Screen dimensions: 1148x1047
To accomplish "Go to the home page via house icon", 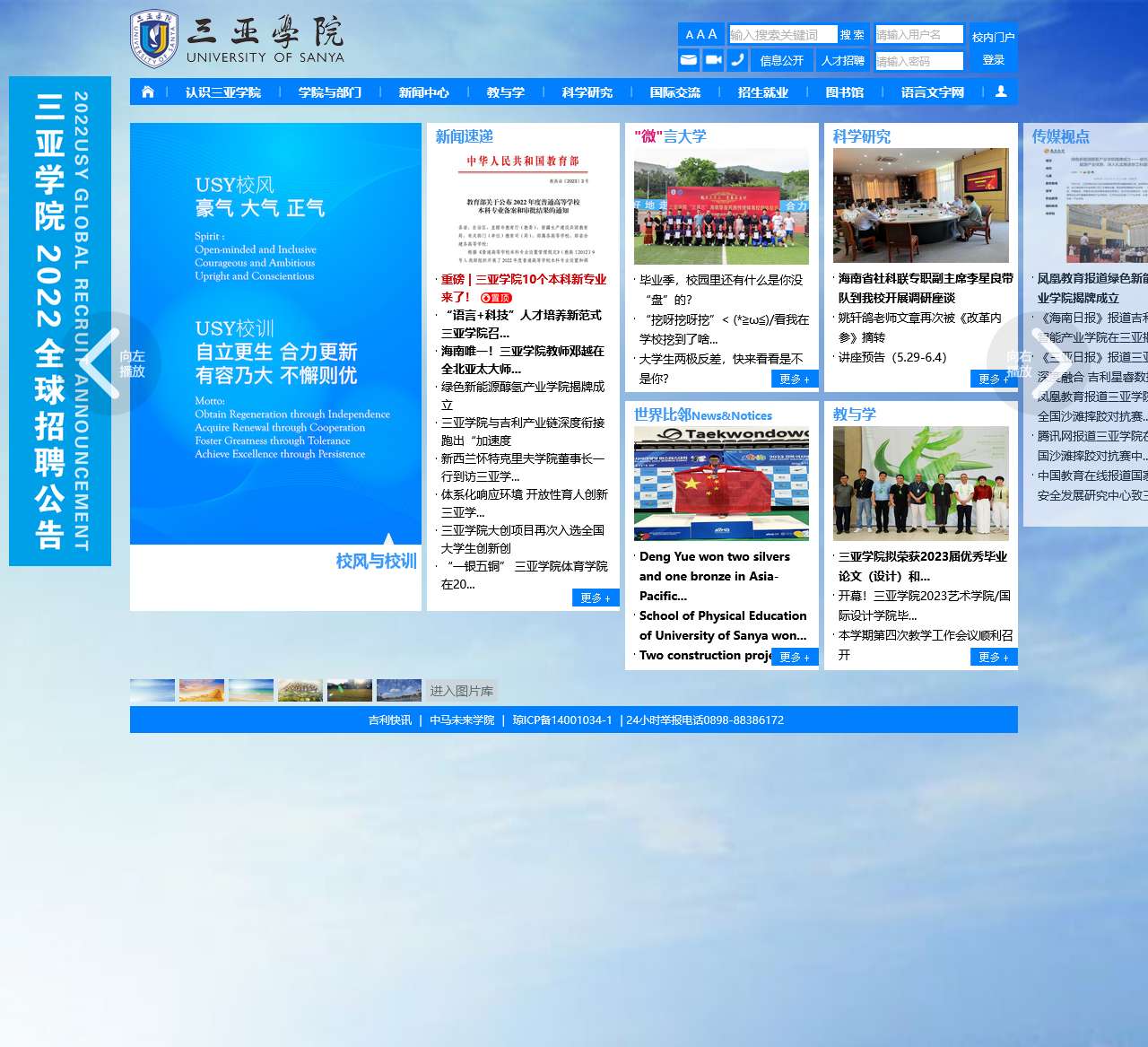I will (148, 92).
